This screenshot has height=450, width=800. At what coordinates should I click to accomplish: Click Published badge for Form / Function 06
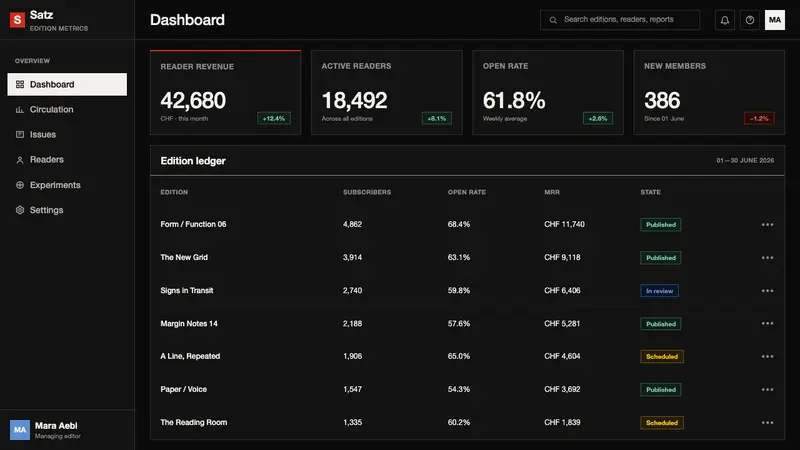point(661,224)
